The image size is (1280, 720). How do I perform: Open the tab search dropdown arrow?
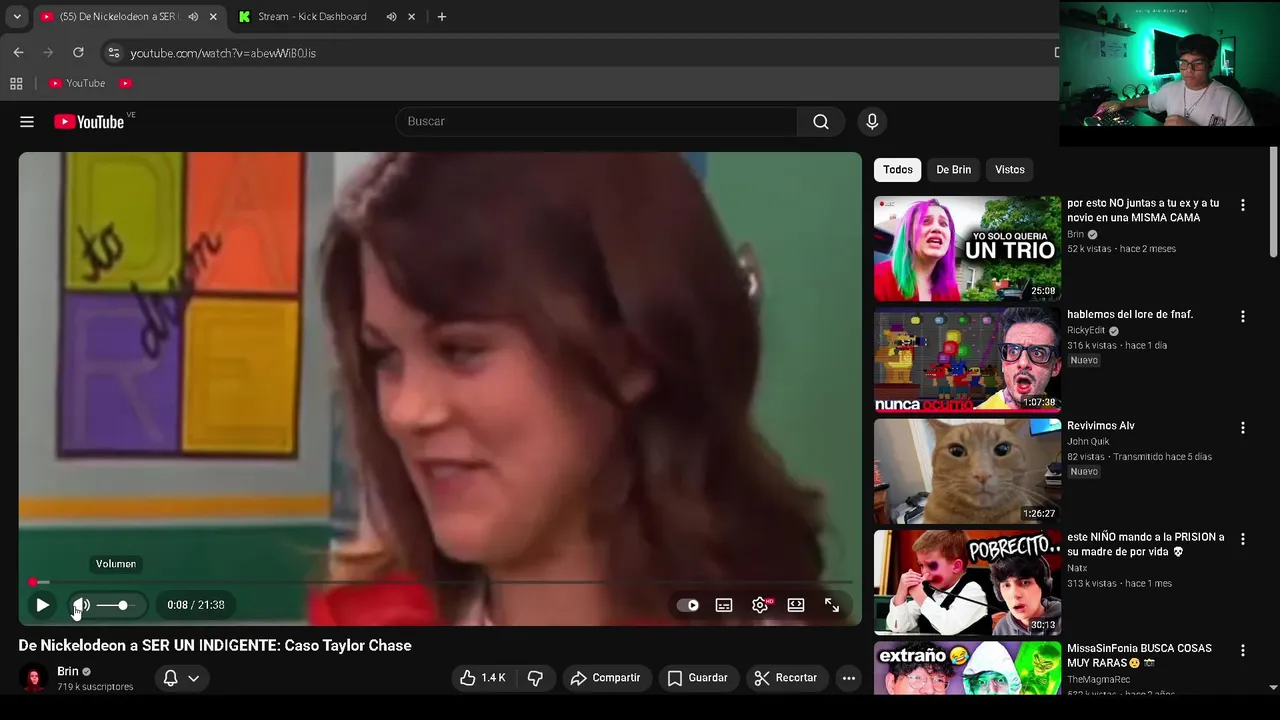click(x=17, y=16)
